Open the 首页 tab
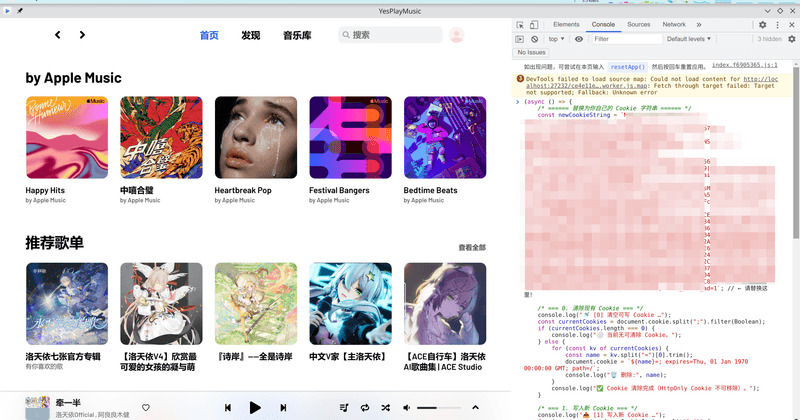800x420 pixels. tap(209, 35)
